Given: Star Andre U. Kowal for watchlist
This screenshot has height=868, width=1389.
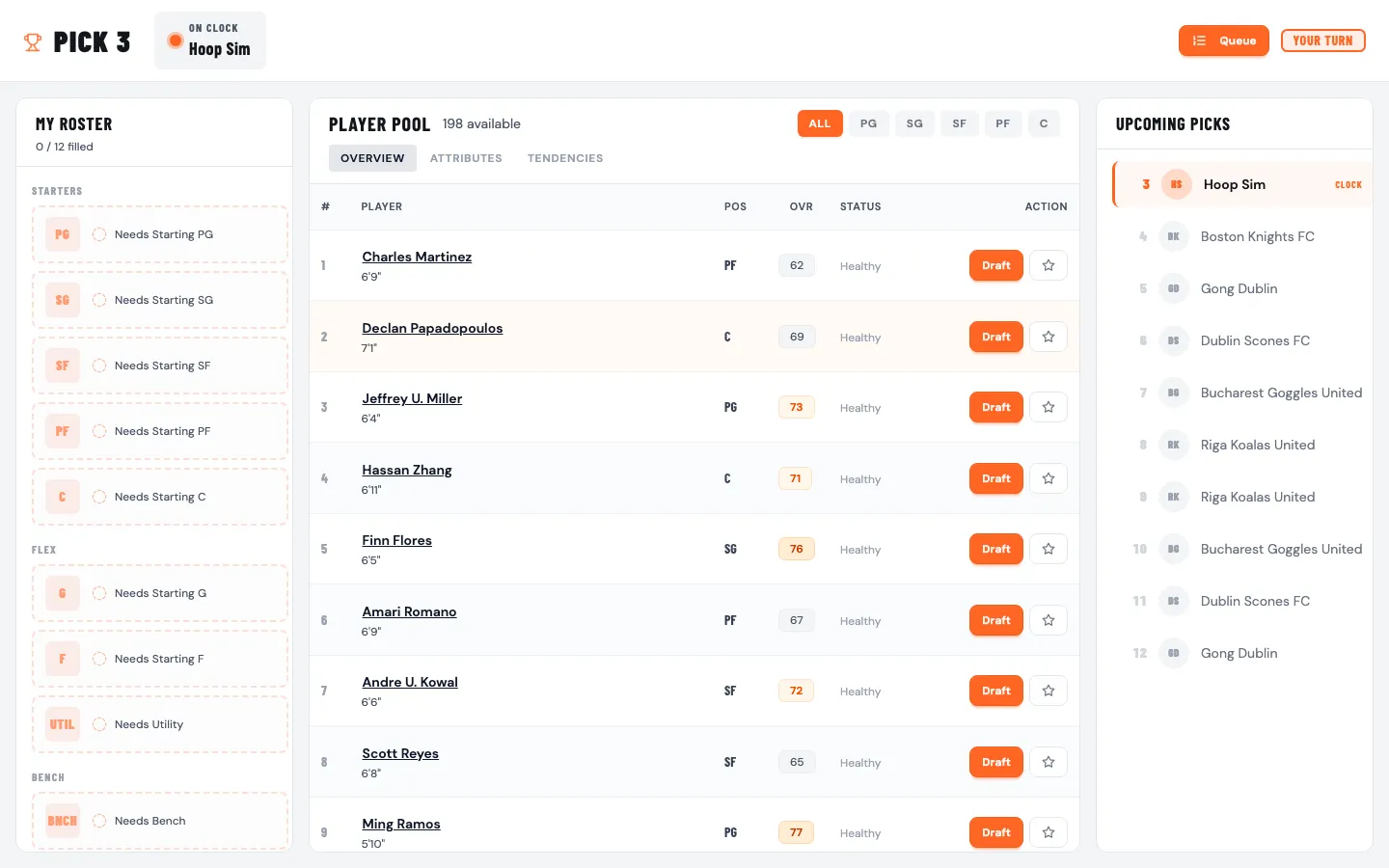Looking at the screenshot, I should coord(1048,691).
